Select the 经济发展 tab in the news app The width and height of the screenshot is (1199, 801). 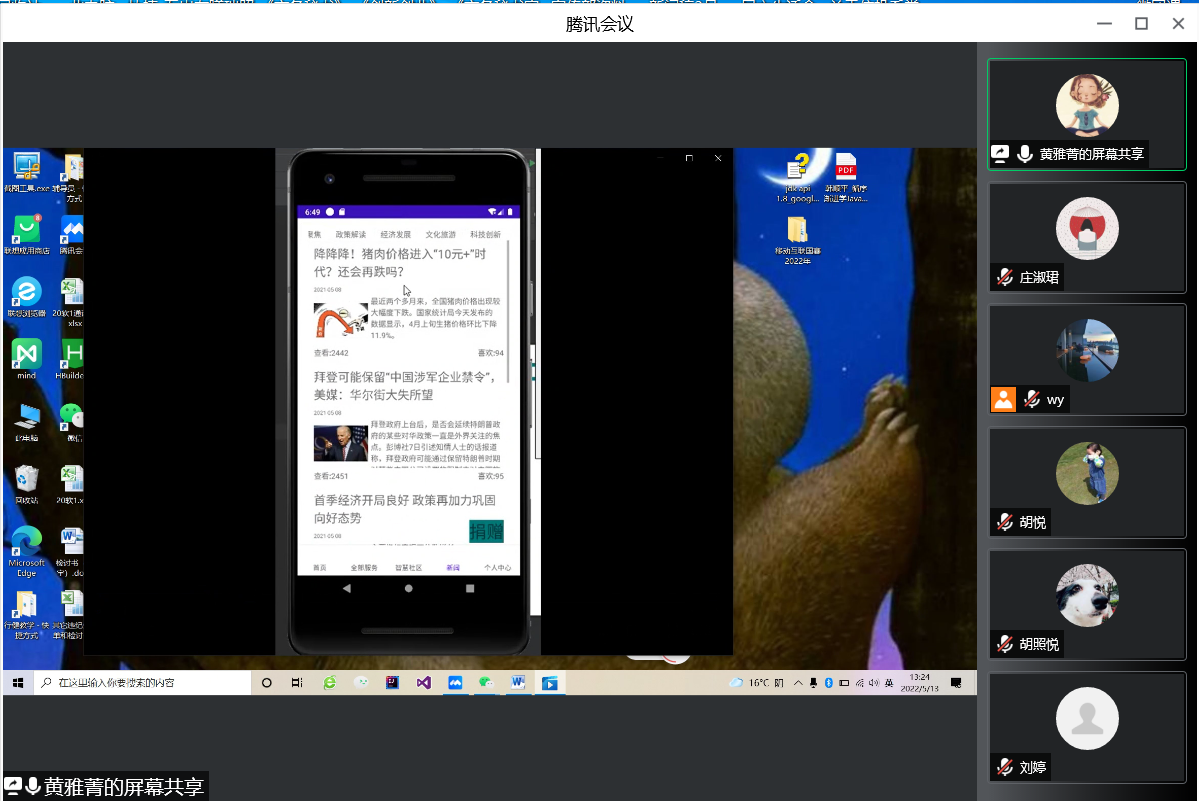point(395,235)
